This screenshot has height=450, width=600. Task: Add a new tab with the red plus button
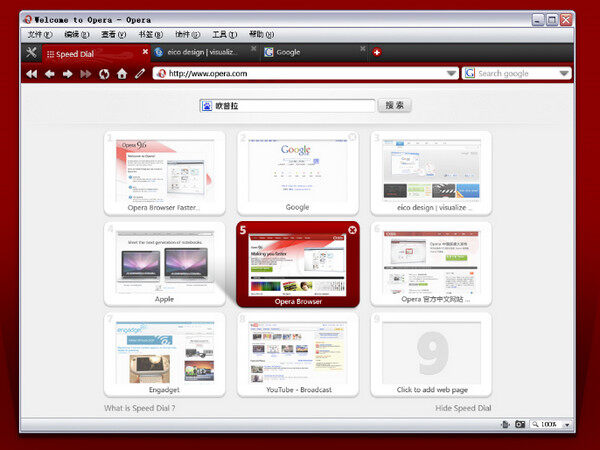[377, 52]
